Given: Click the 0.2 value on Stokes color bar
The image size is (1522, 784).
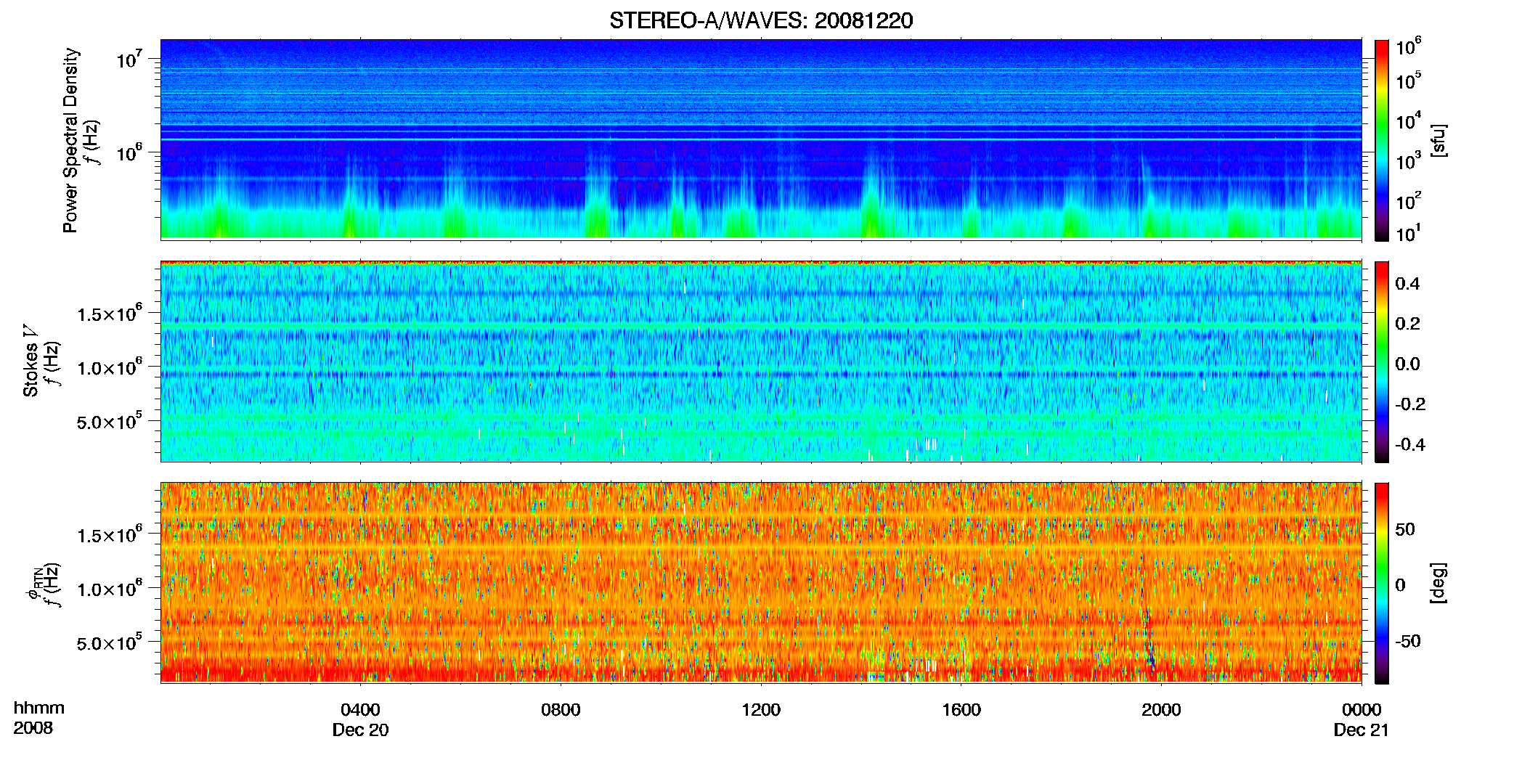Looking at the screenshot, I should click(x=1407, y=324).
